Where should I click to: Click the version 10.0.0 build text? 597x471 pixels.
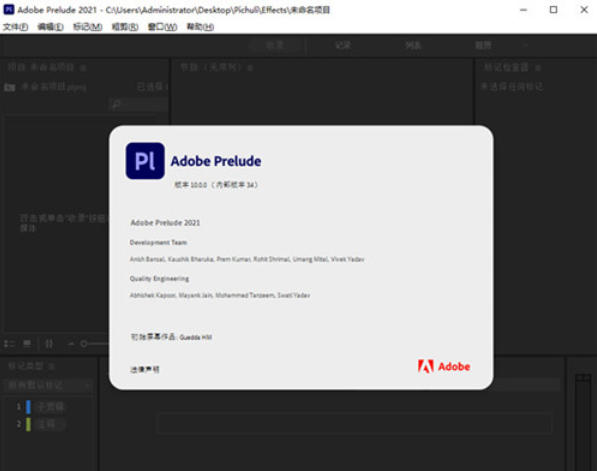[x=216, y=185]
